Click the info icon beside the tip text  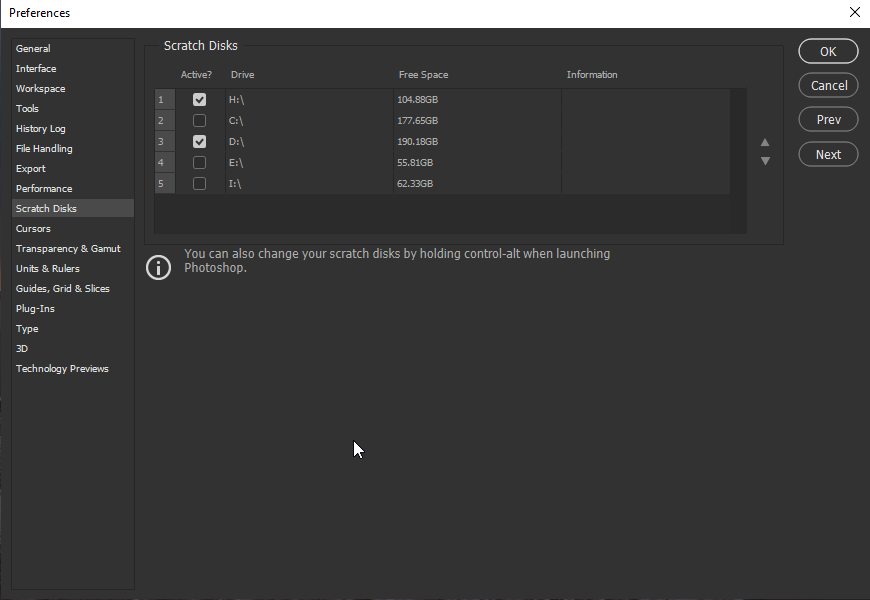(x=158, y=267)
